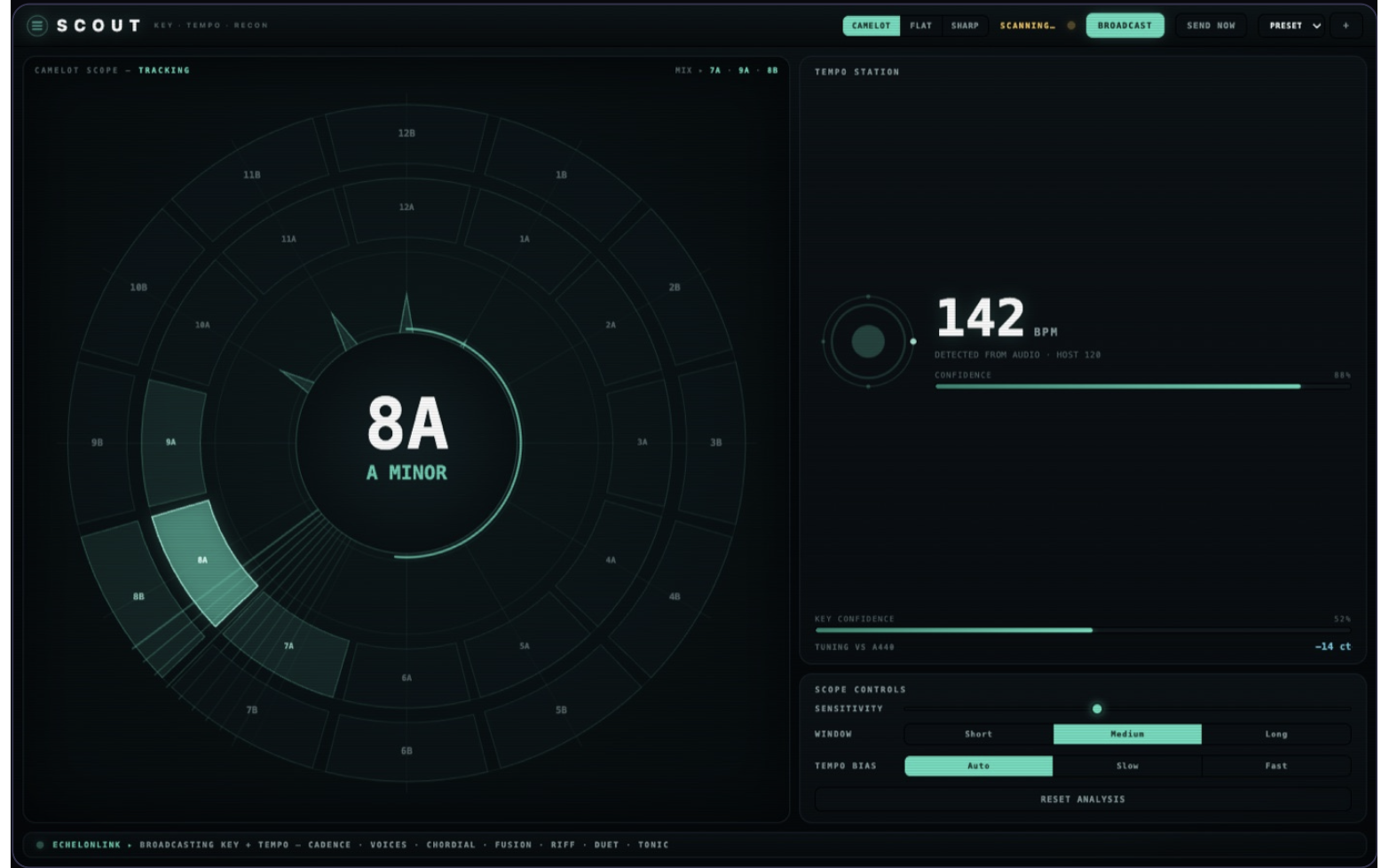Click the TRACKING status label

[164, 70]
